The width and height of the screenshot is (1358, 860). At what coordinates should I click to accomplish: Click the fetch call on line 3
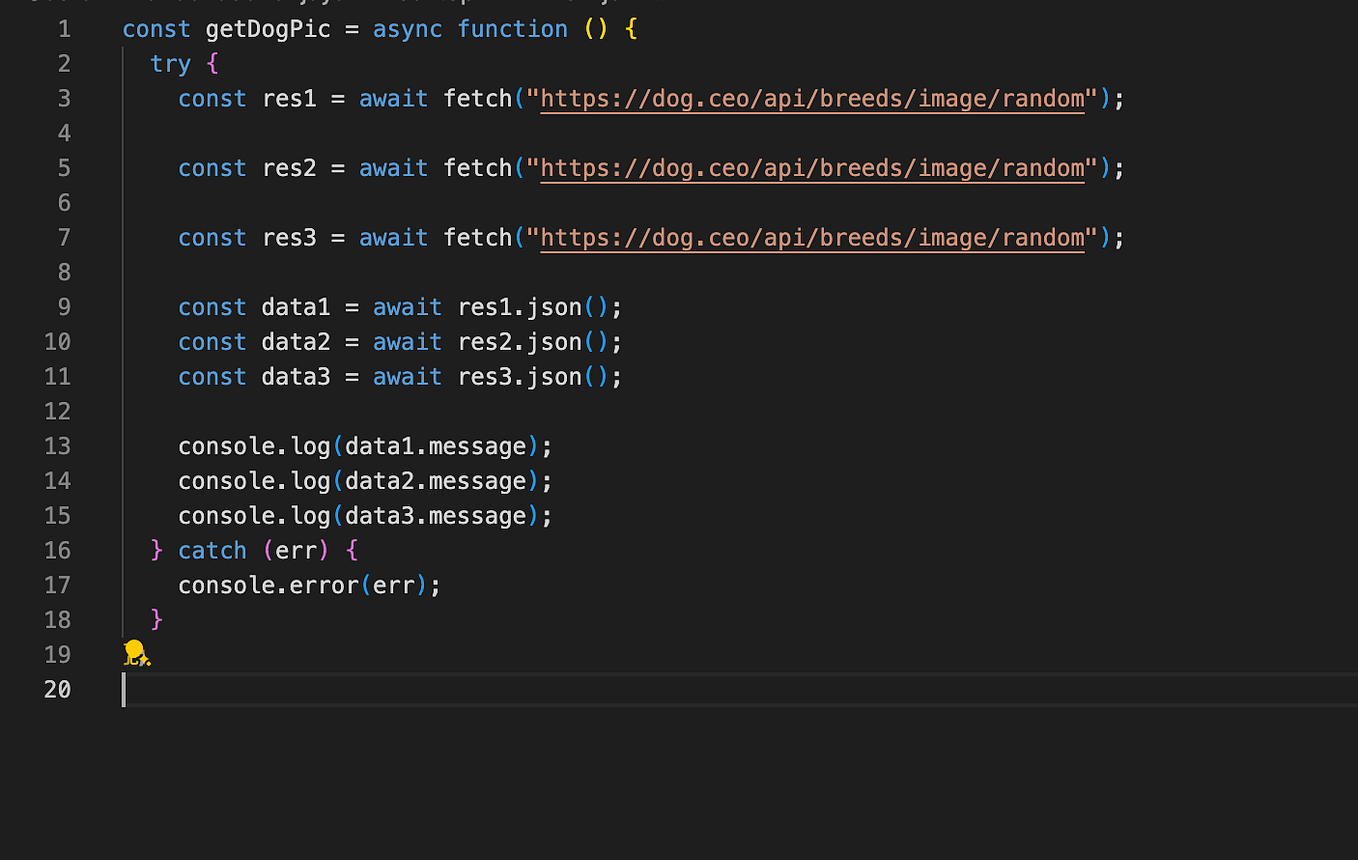[x=478, y=98]
